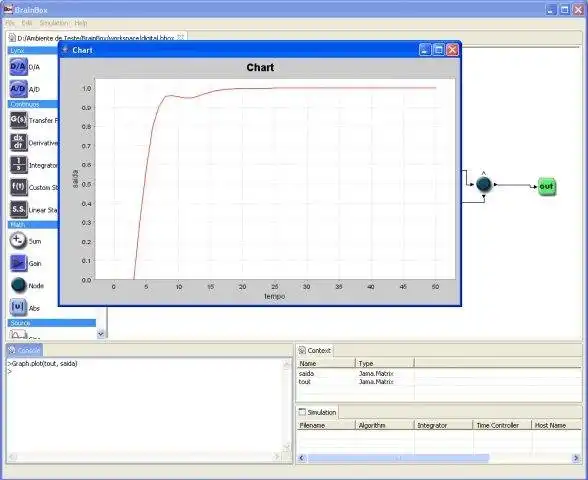Select the Gain block icon

[x=18, y=263]
